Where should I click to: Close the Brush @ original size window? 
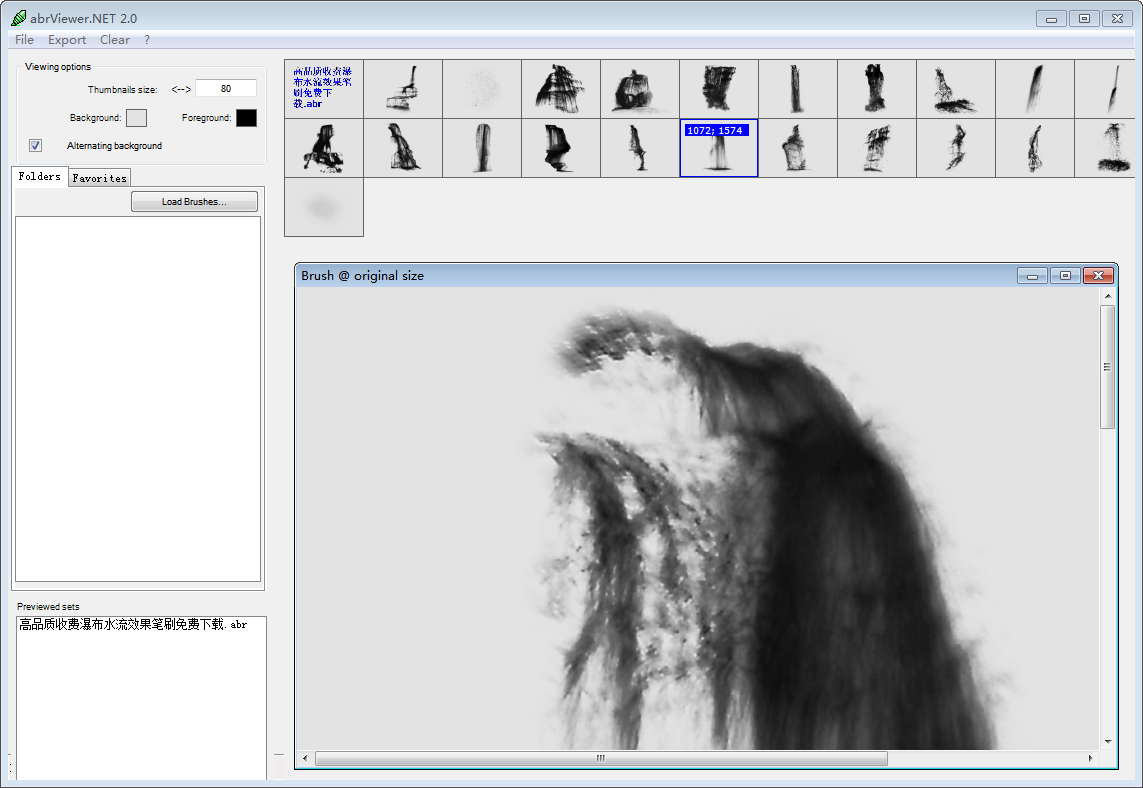pos(1098,276)
